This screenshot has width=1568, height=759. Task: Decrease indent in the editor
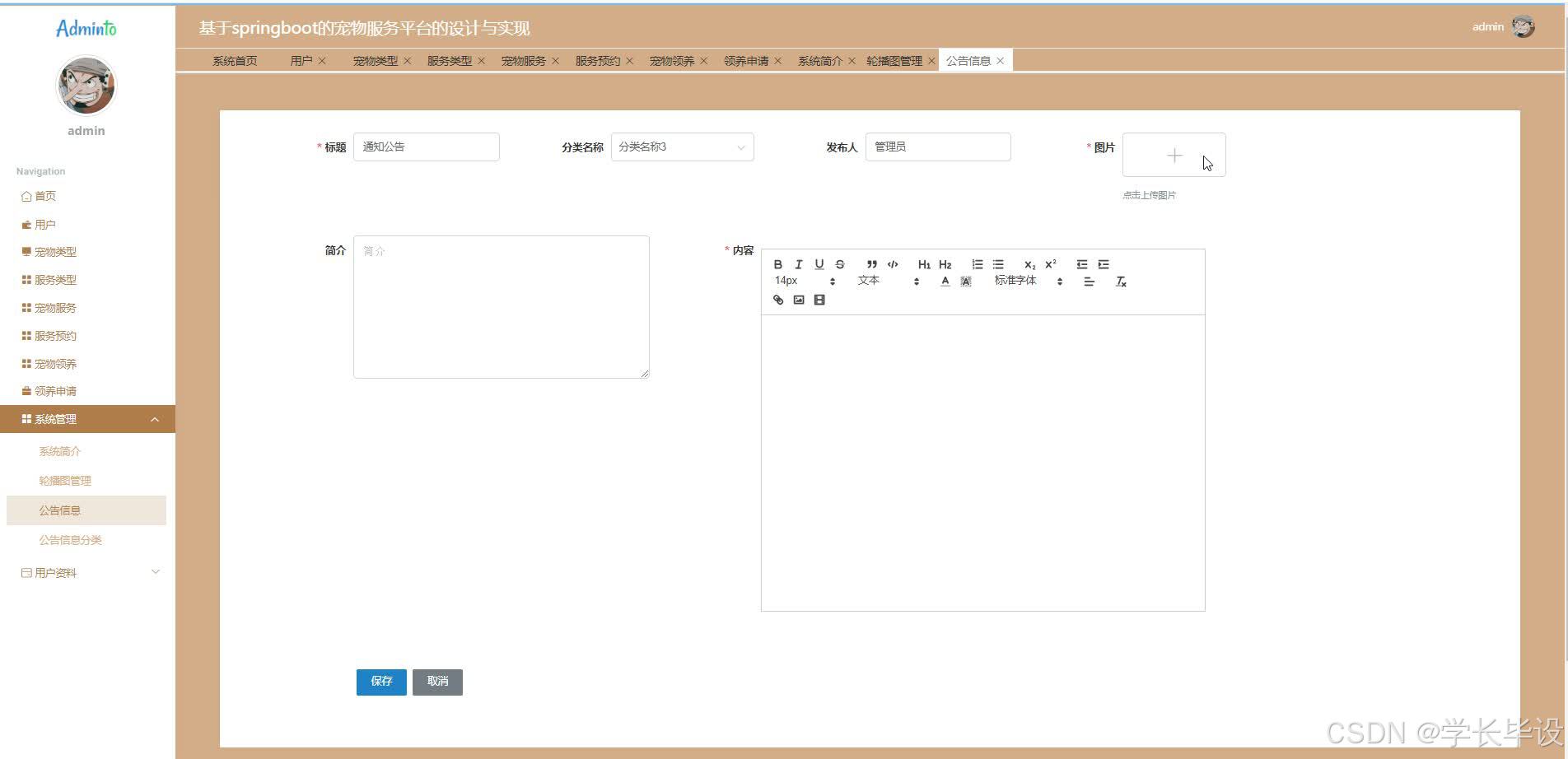[x=1082, y=264]
